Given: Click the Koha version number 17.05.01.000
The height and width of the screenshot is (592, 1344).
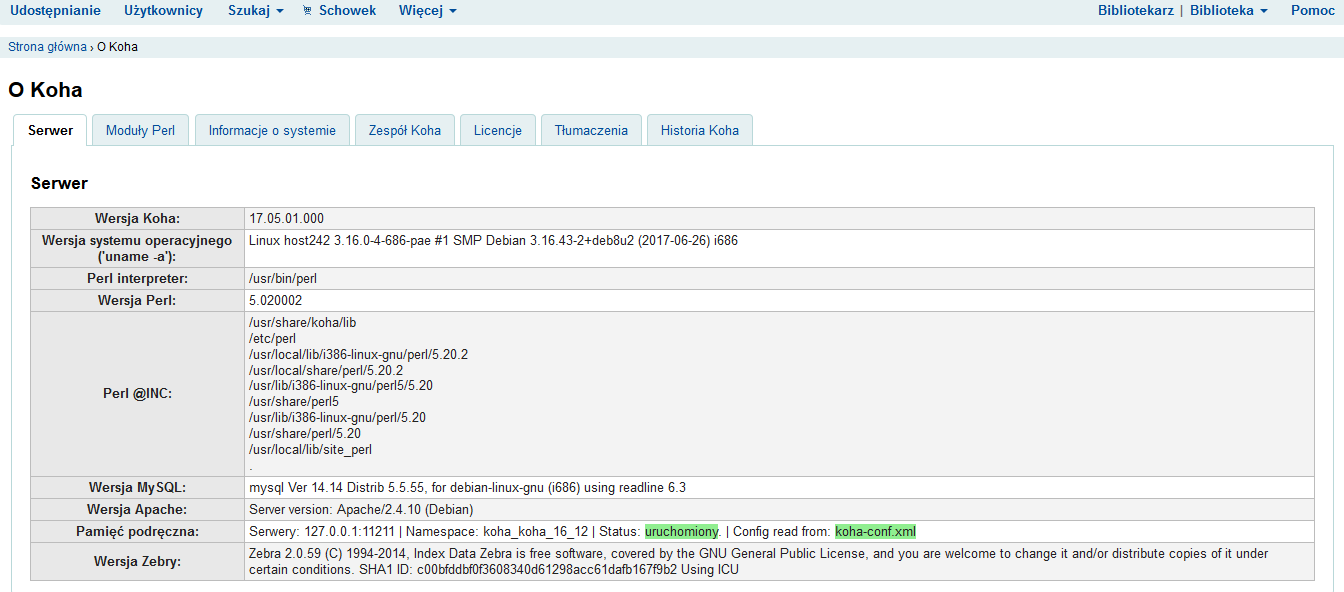Looking at the screenshot, I should [x=286, y=218].
